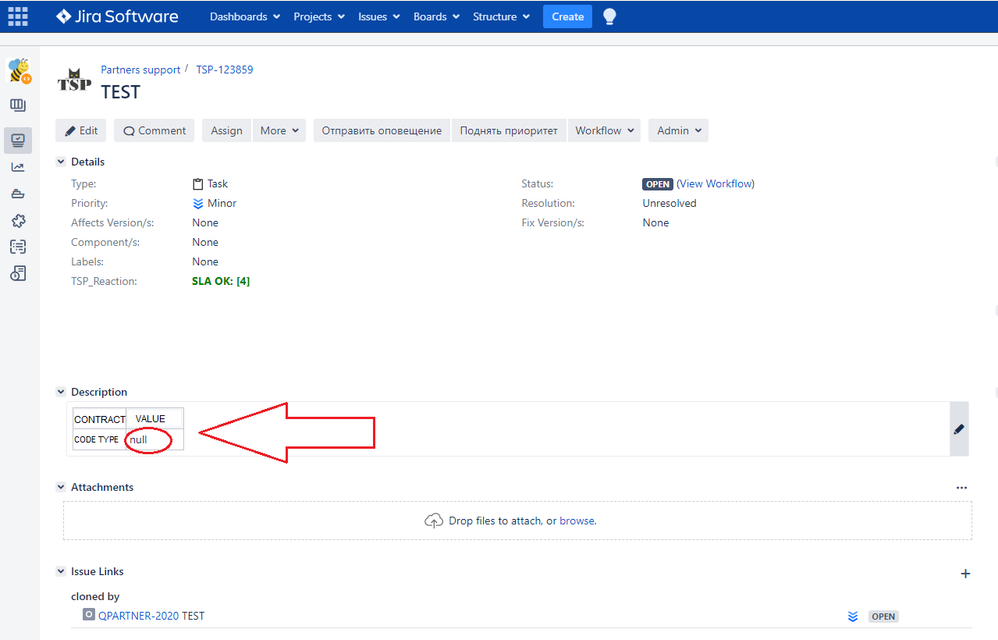Open the issues list icon in sidebar
The height and width of the screenshot is (640, 998).
click(x=18, y=247)
